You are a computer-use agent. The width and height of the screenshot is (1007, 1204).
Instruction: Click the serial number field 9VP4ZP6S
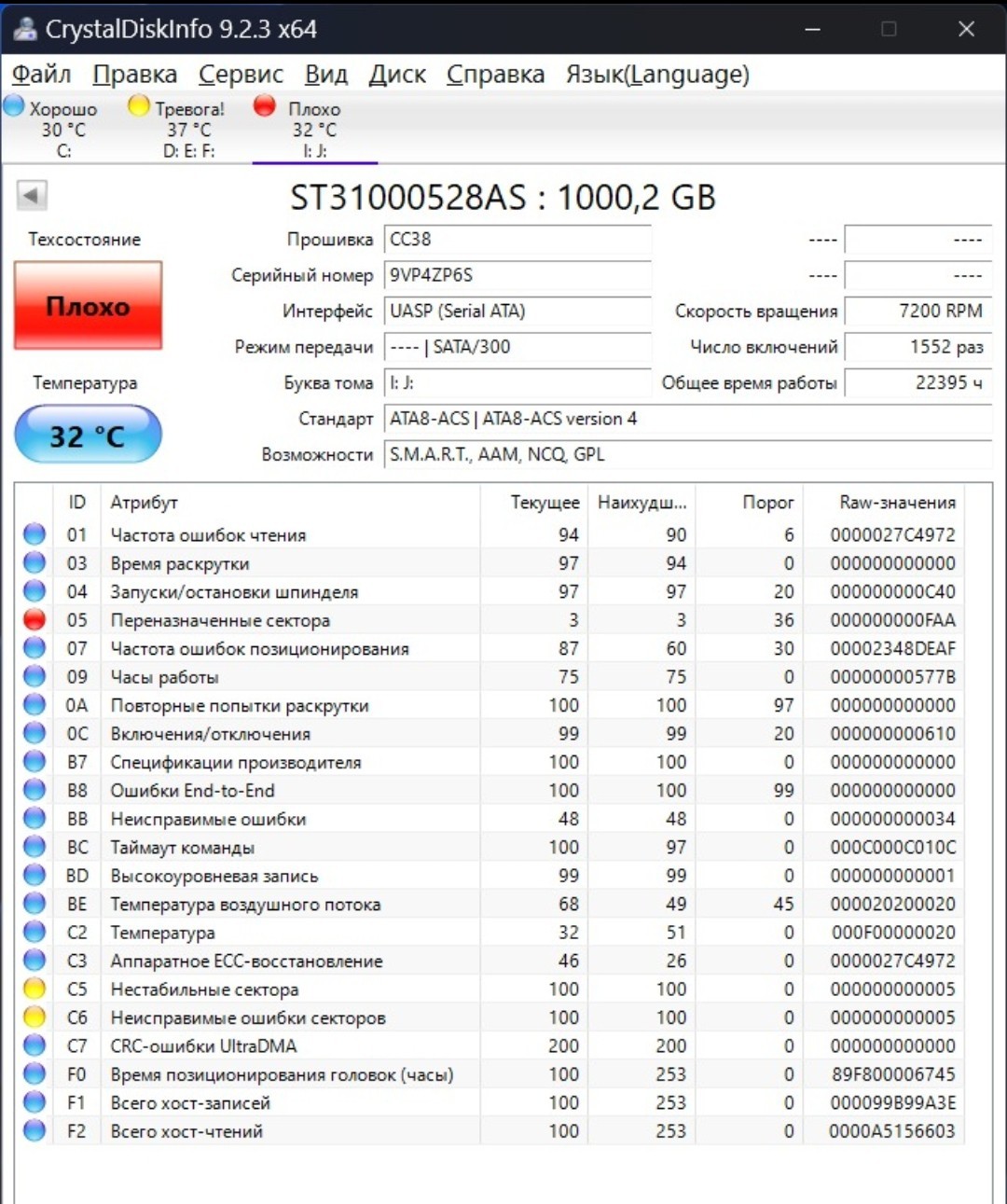point(517,275)
